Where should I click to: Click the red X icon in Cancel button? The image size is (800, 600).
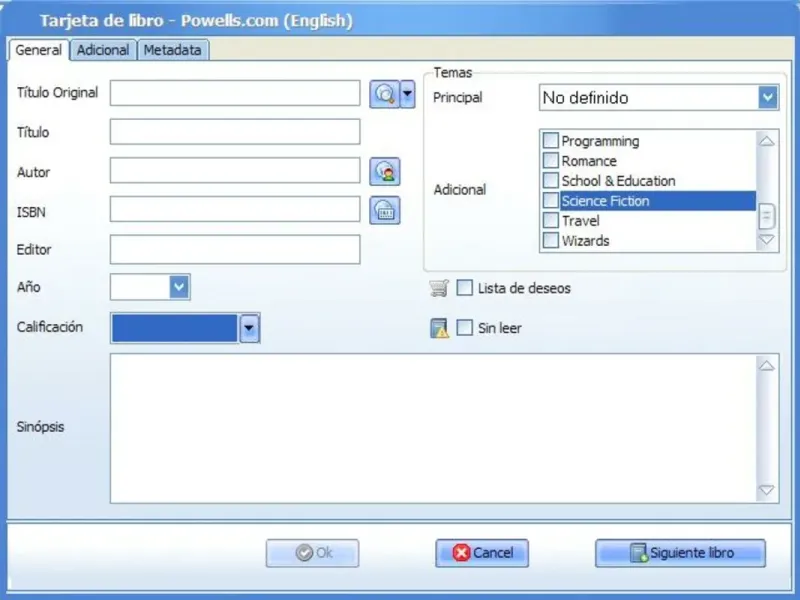(461, 553)
